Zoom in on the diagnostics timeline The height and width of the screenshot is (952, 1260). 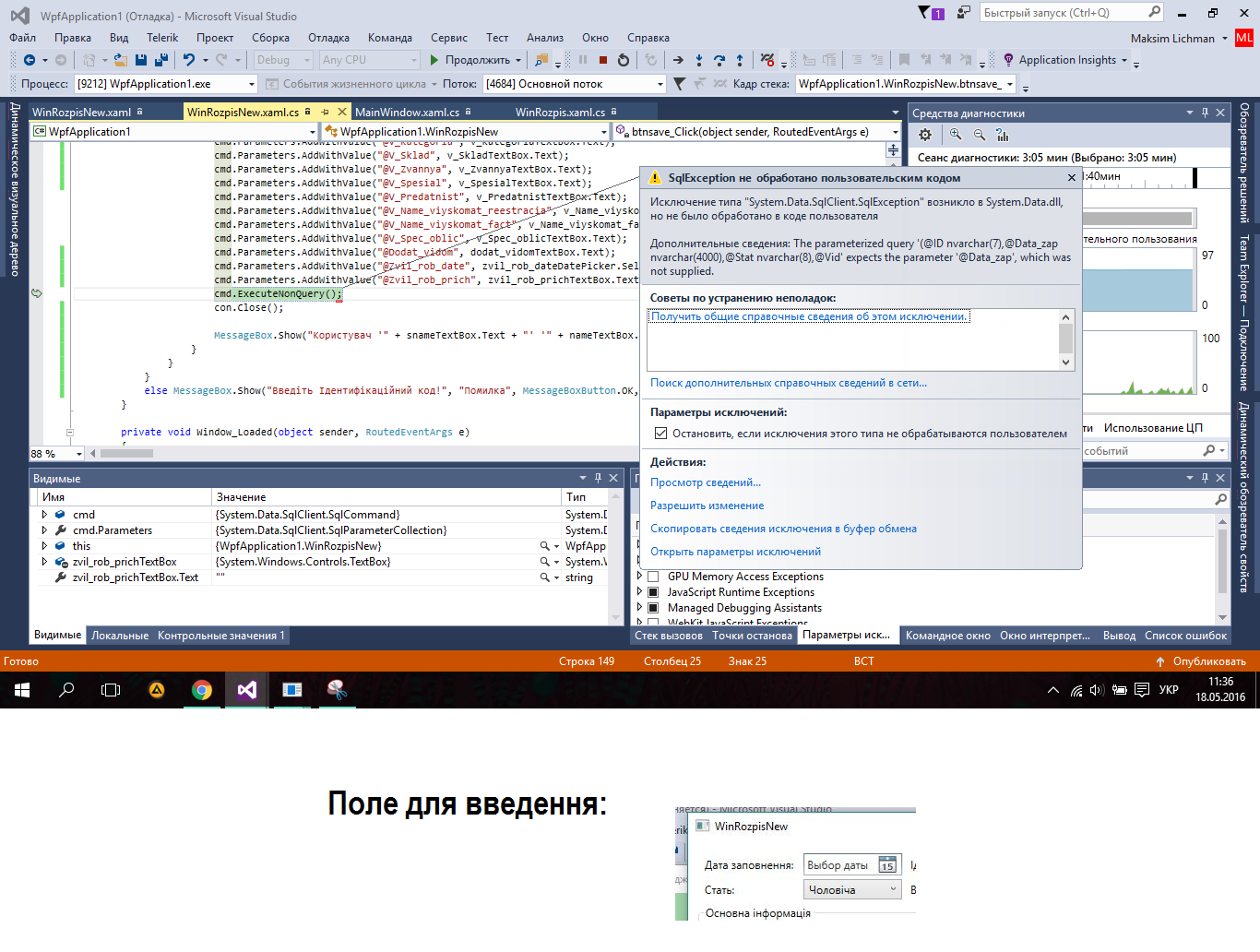click(x=956, y=135)
